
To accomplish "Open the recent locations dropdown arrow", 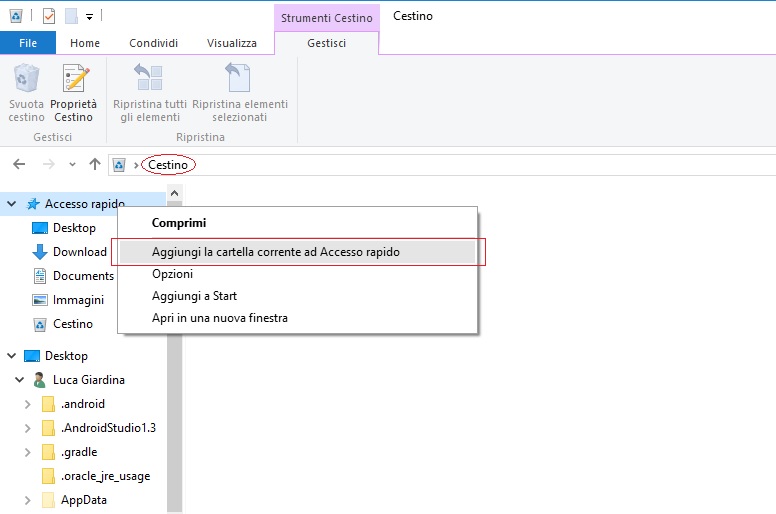I will [x=72, y=164].
